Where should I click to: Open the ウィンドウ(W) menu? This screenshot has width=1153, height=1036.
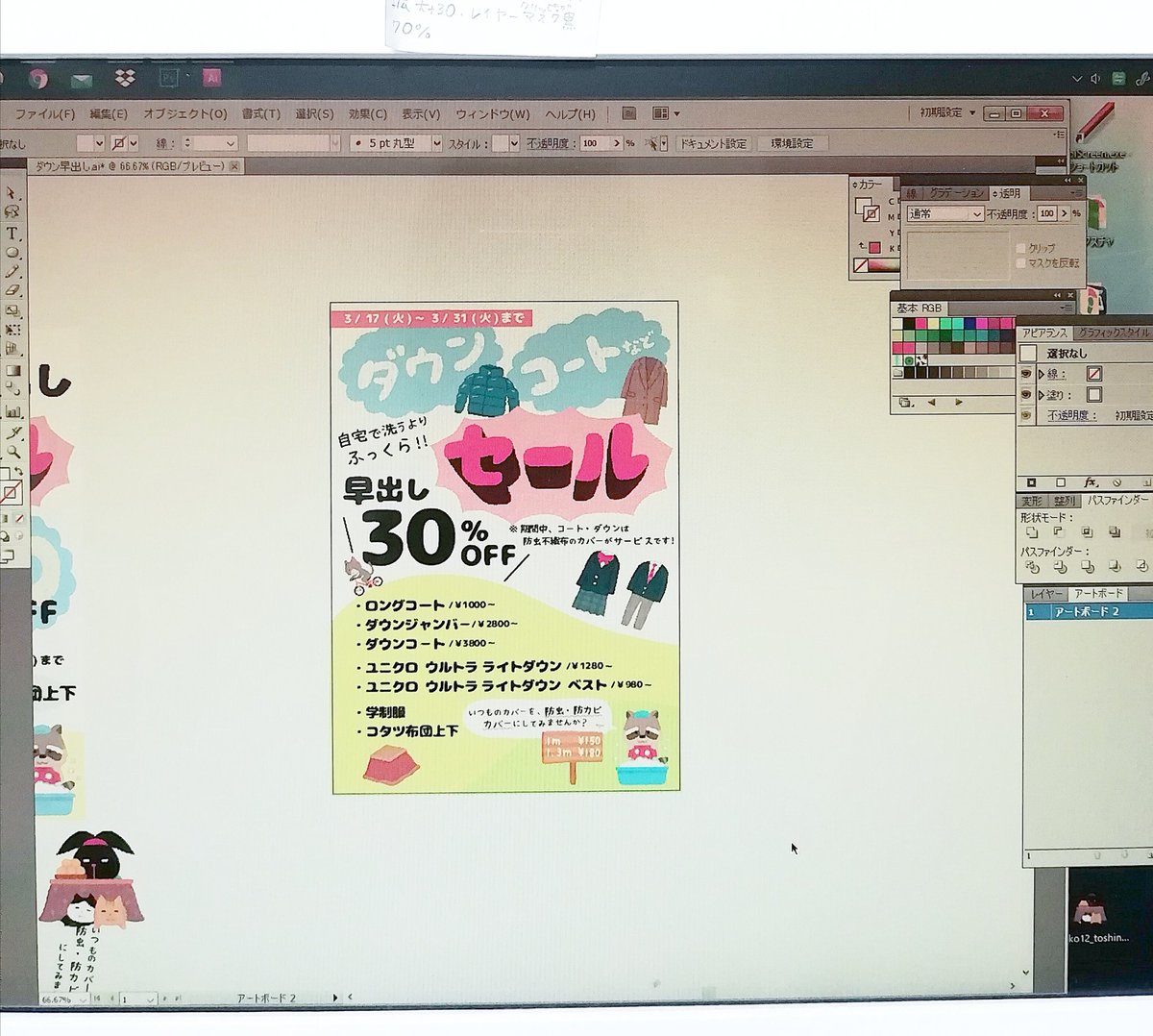(493, 113)
